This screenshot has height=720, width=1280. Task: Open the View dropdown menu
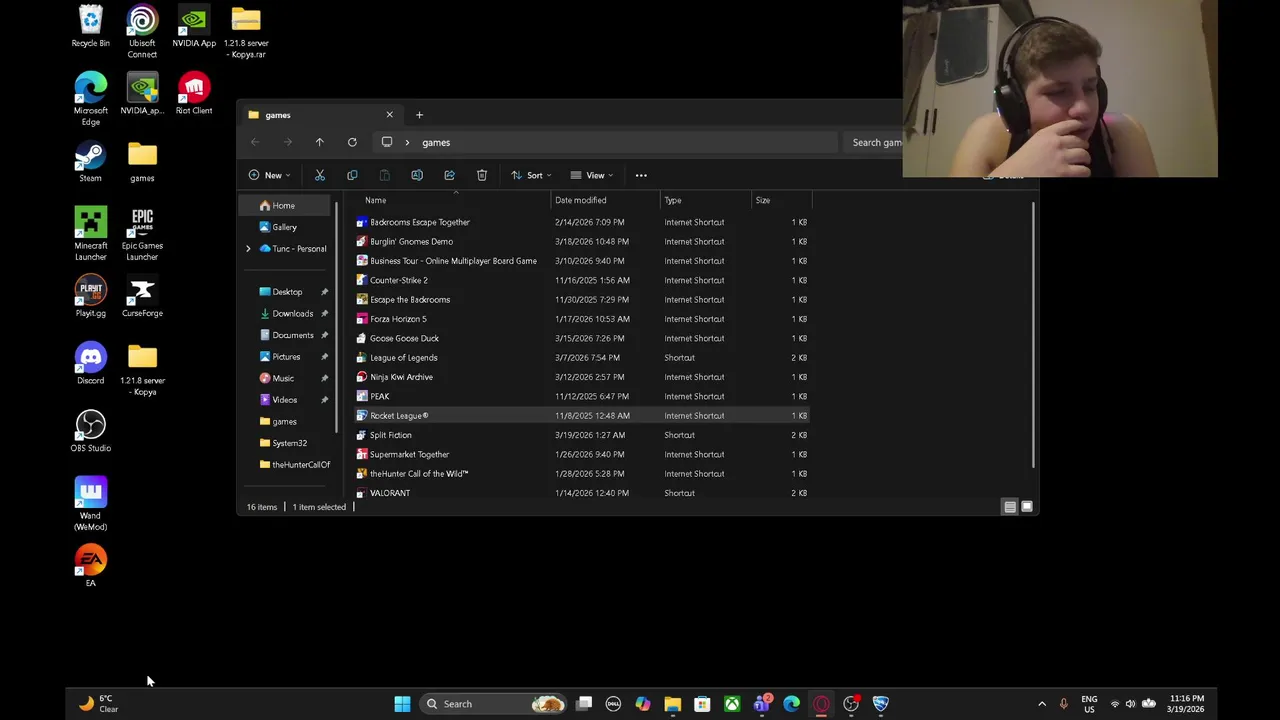click(x=591, y=175)
